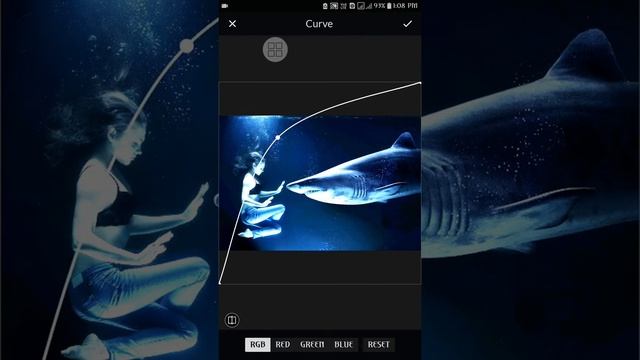Select the RGB channel tab
This screenshot has height=360, width=640.
pos(258,344)
